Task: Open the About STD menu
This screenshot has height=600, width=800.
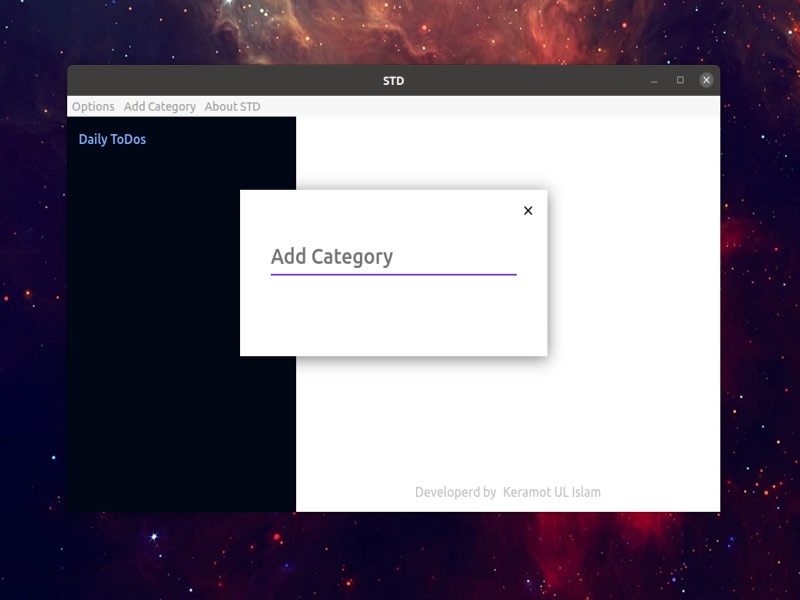Action: (233, 107)
